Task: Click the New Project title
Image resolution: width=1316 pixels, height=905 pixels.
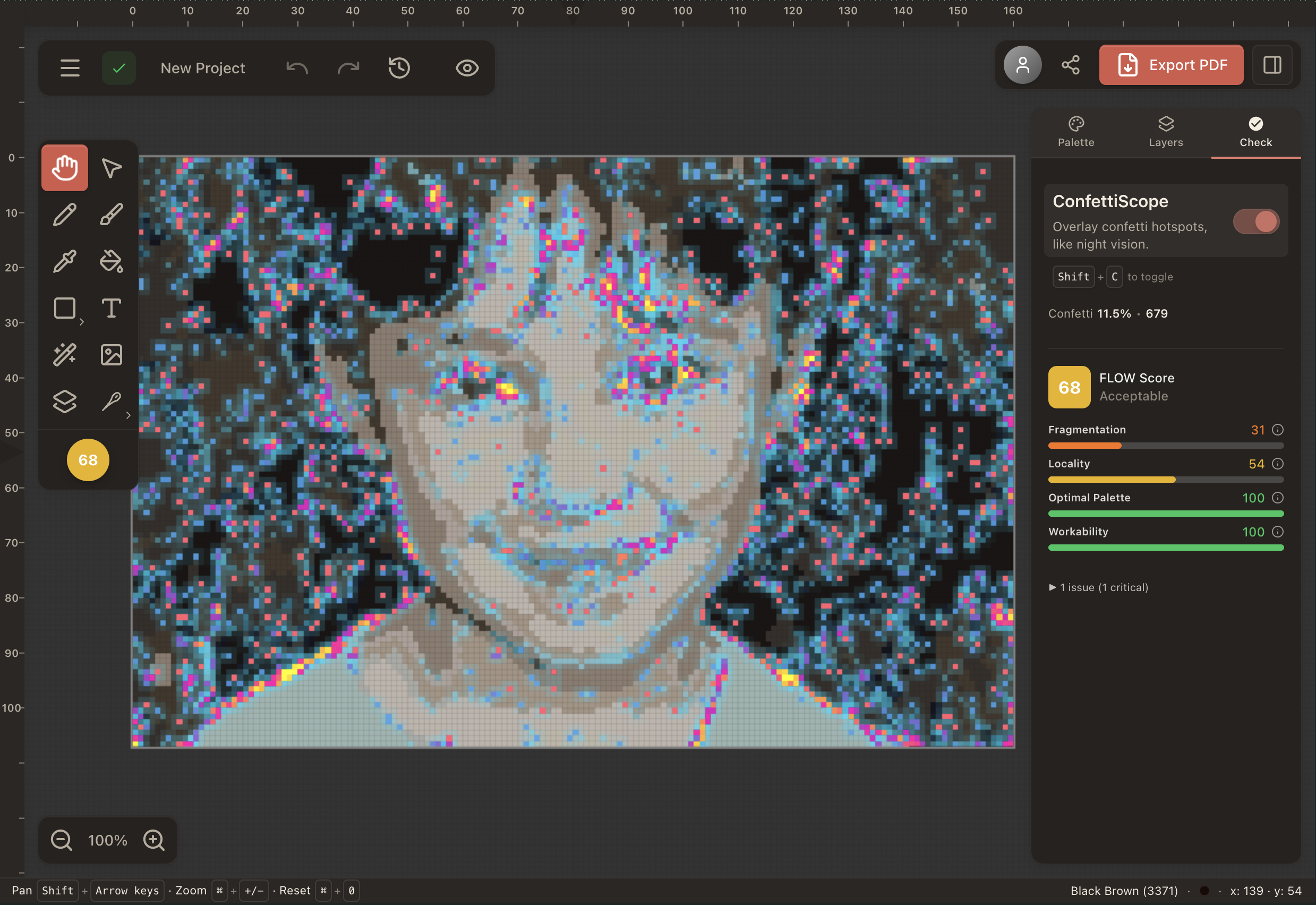Action: point(203,68)
